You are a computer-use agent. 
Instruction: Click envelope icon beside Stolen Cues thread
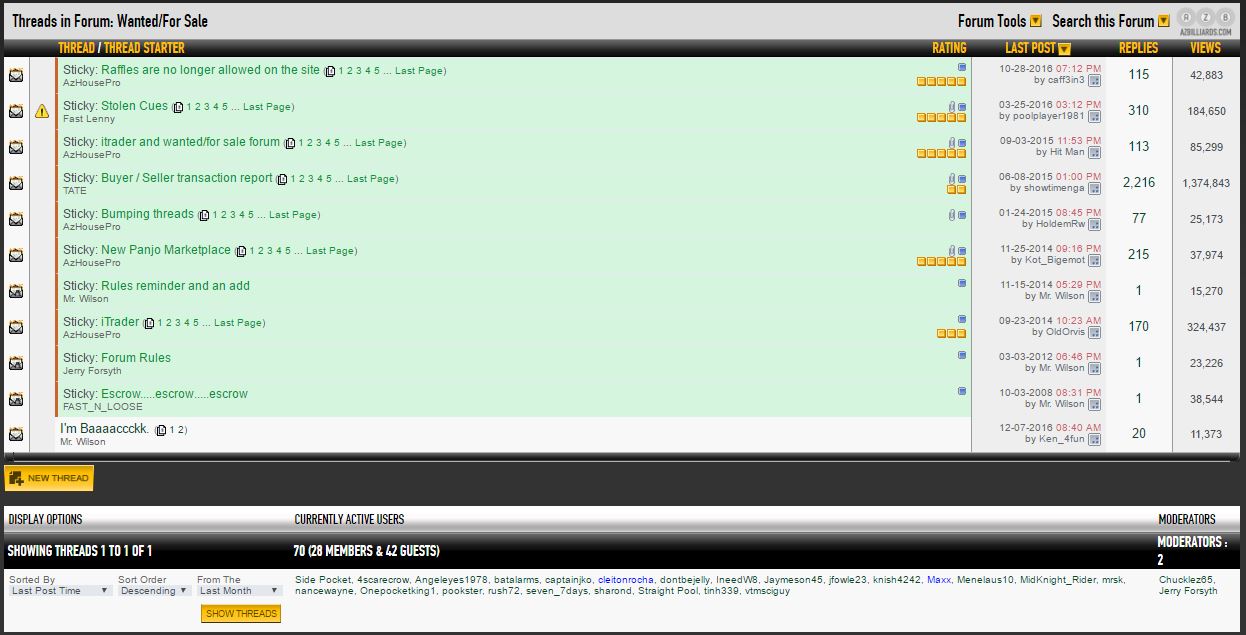[x=16, y=111]
